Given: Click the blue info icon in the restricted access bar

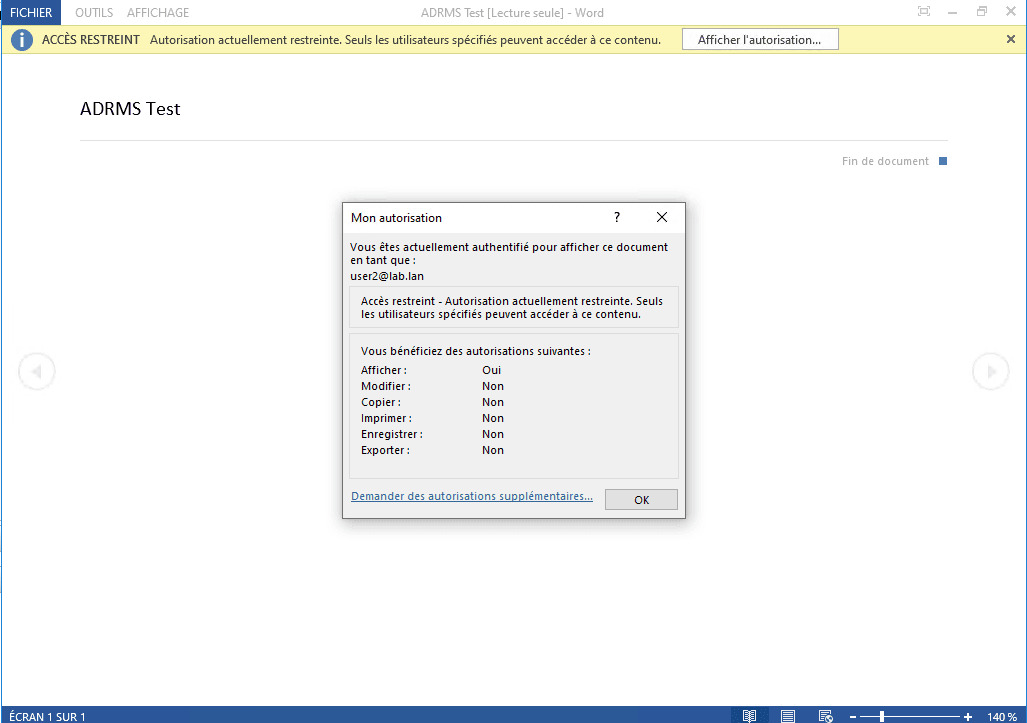Looking at the screenshot, I should coord(22,40).
